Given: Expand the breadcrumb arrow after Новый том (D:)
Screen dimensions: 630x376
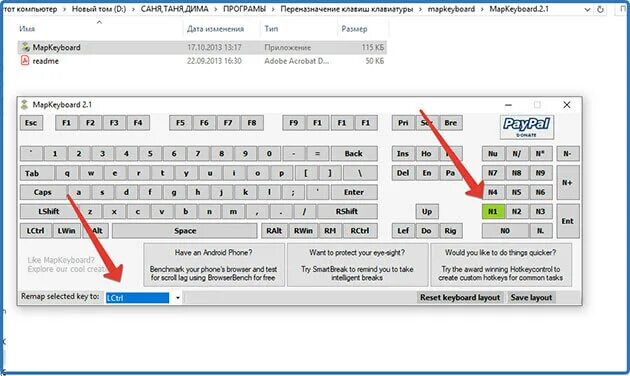Looking at the screenshot, I should coord(133,9).
